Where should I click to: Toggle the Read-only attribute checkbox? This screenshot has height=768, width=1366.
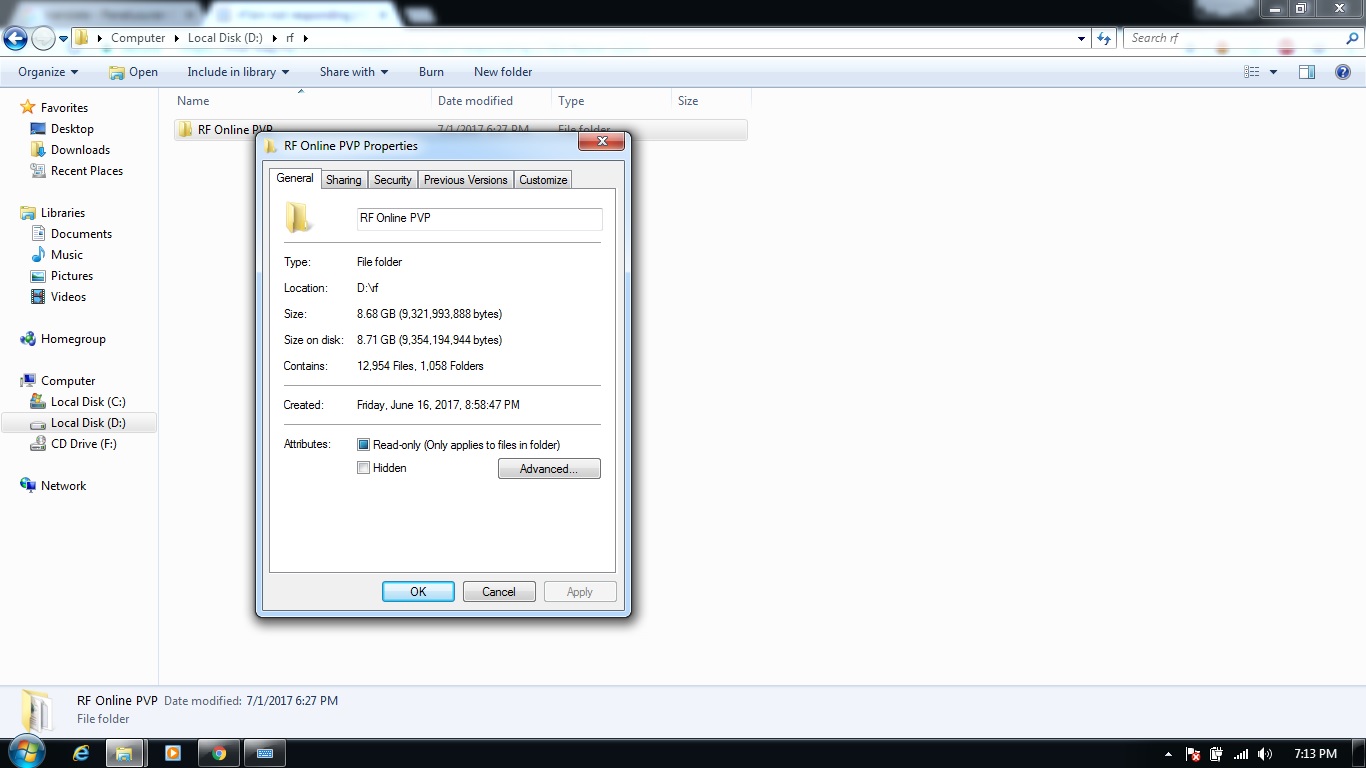coord(364,445)
